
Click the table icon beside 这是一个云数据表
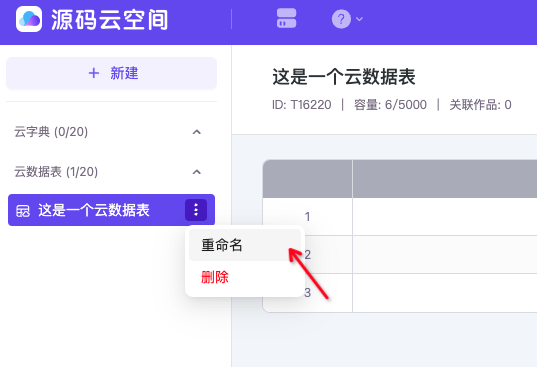(x=23, y=211)
